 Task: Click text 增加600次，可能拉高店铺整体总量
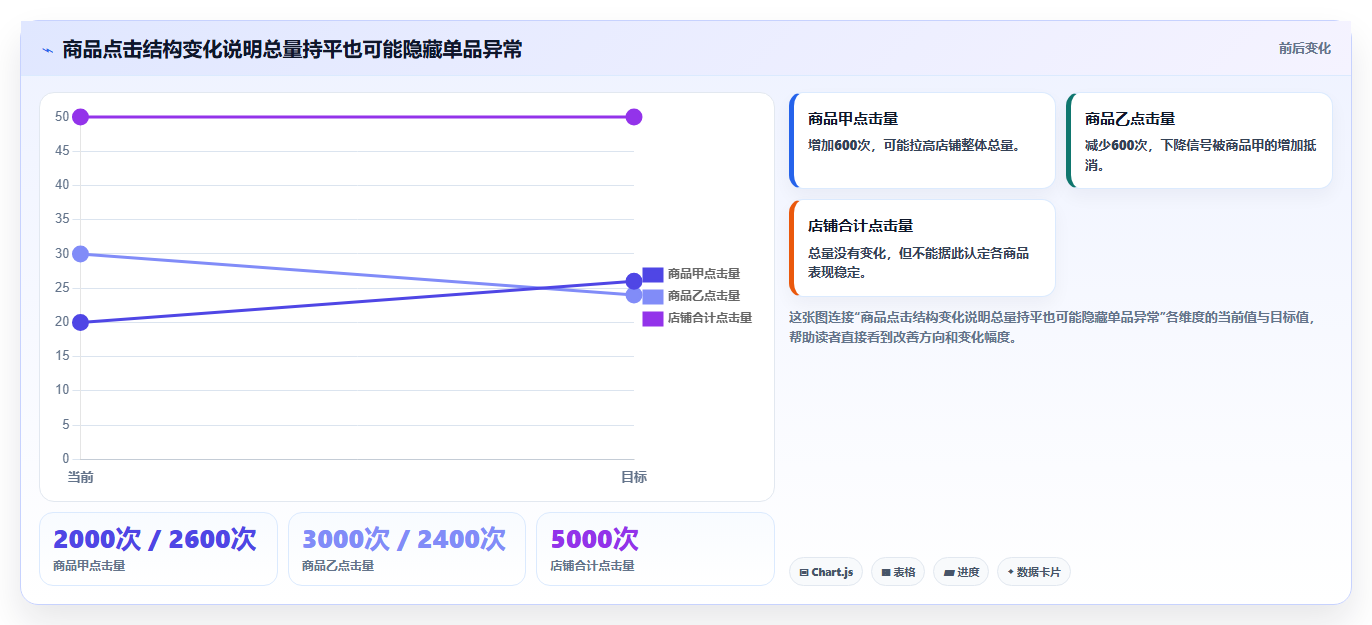(x=915, y=145)
